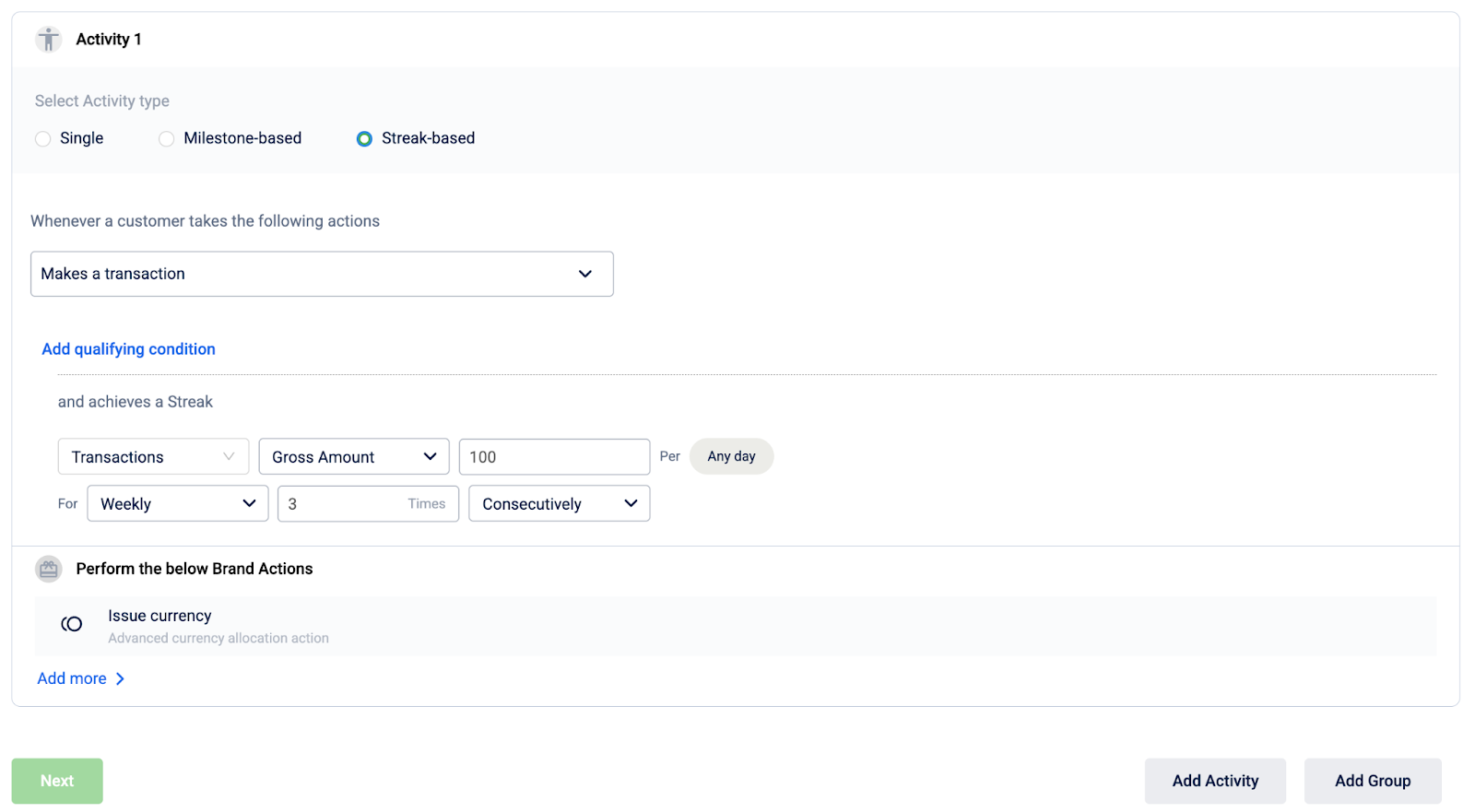This screenshot has height=812, width=1475.
Task: Open the Weekly frequency dropdown
Action: pos(178,504)
